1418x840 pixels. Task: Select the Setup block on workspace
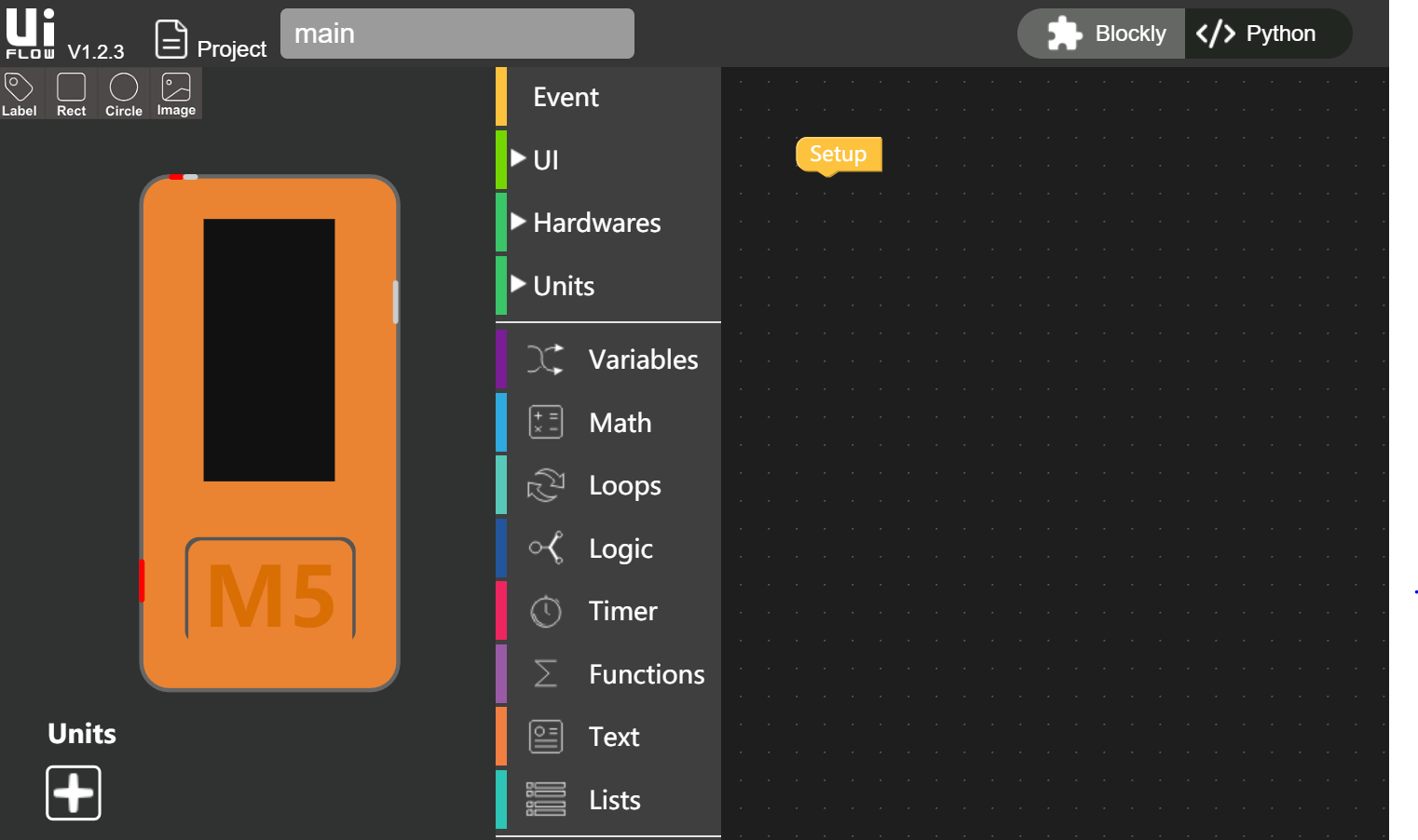(x=839, y=155)
